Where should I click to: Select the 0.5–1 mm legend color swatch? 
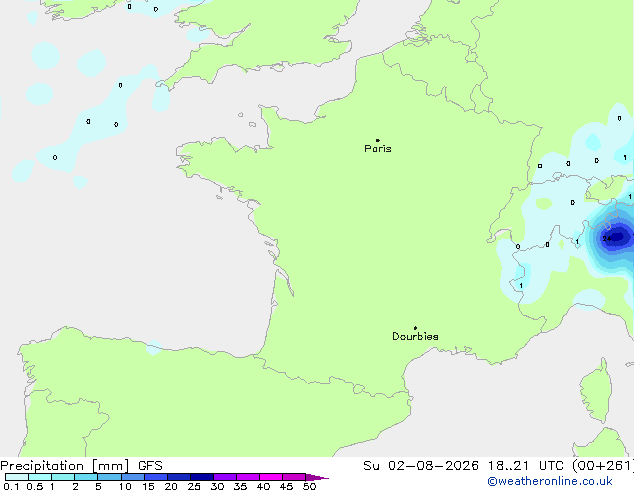click(x=40, y=477)
